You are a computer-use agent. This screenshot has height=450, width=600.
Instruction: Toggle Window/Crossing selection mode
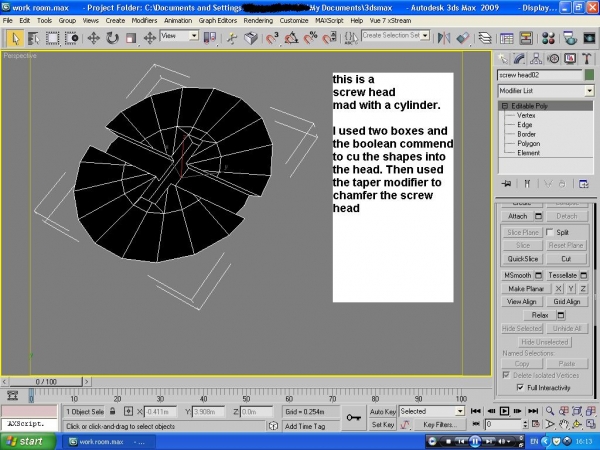72,38
